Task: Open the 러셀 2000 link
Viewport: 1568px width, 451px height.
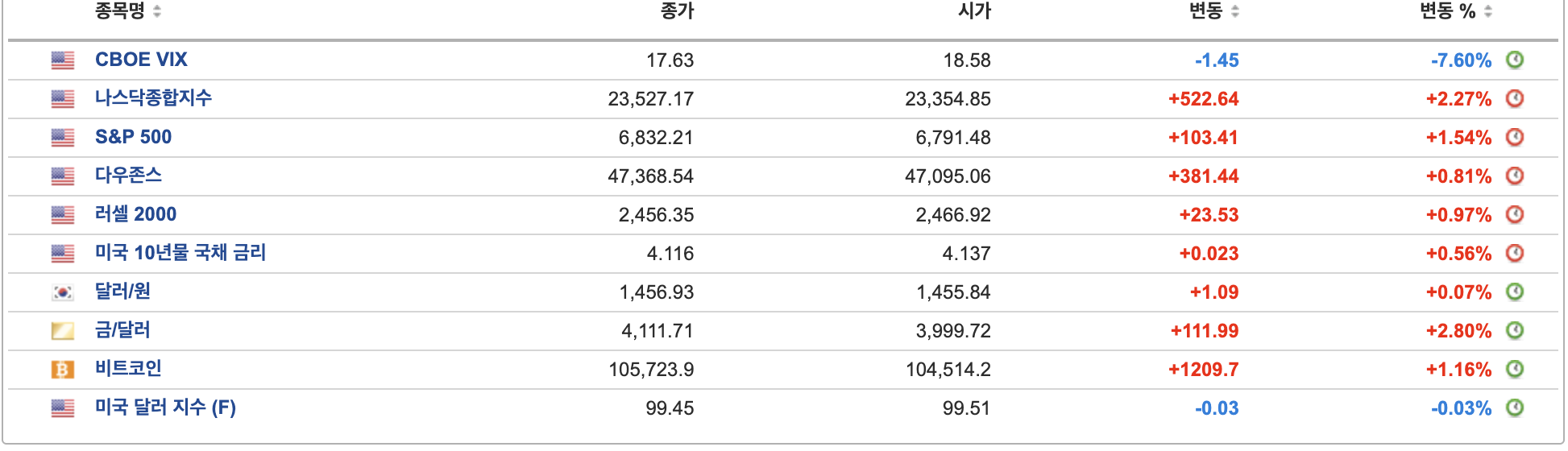Action: click(x=135, y=214)
